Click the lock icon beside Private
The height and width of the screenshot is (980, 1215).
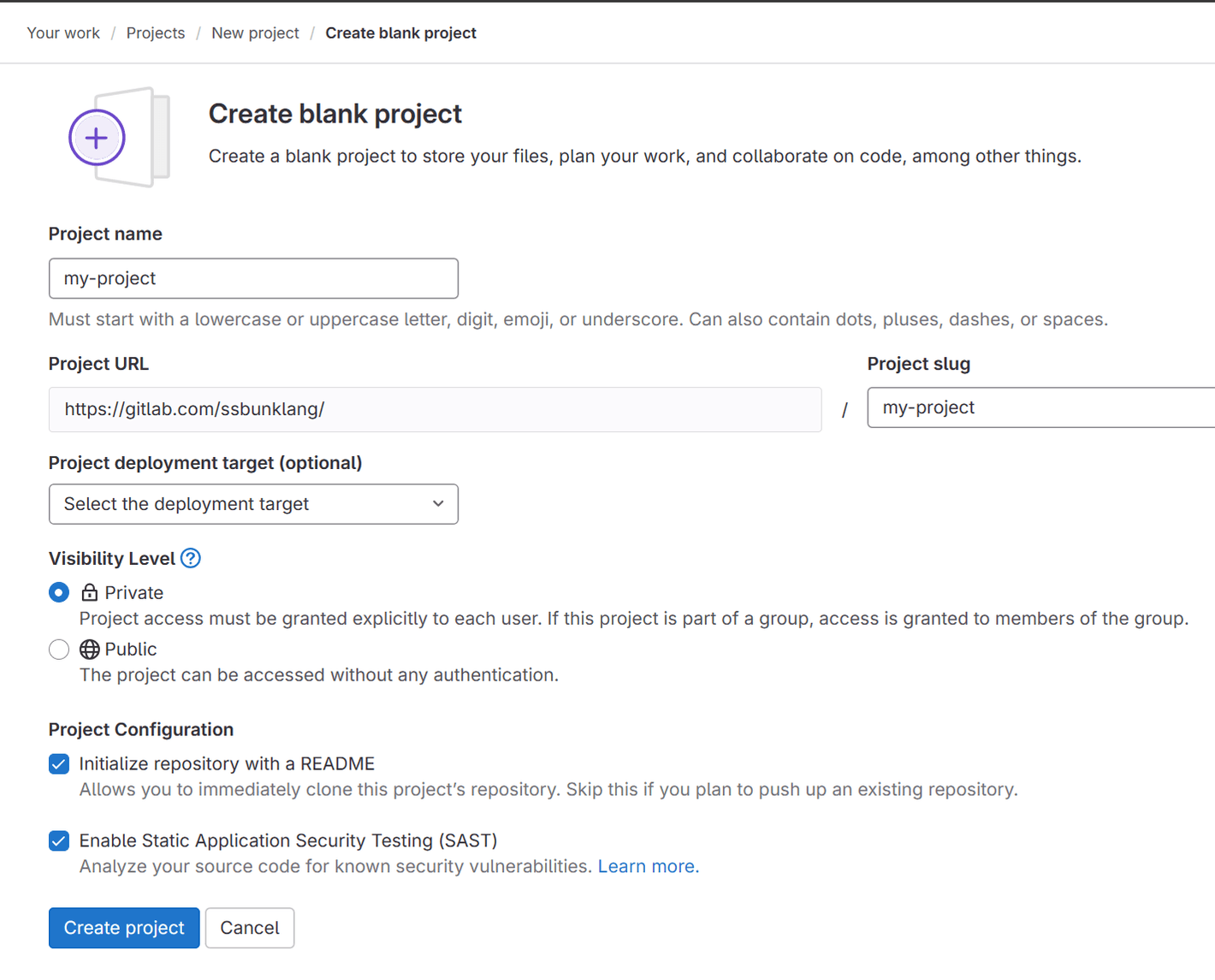[x=89, y=592]
